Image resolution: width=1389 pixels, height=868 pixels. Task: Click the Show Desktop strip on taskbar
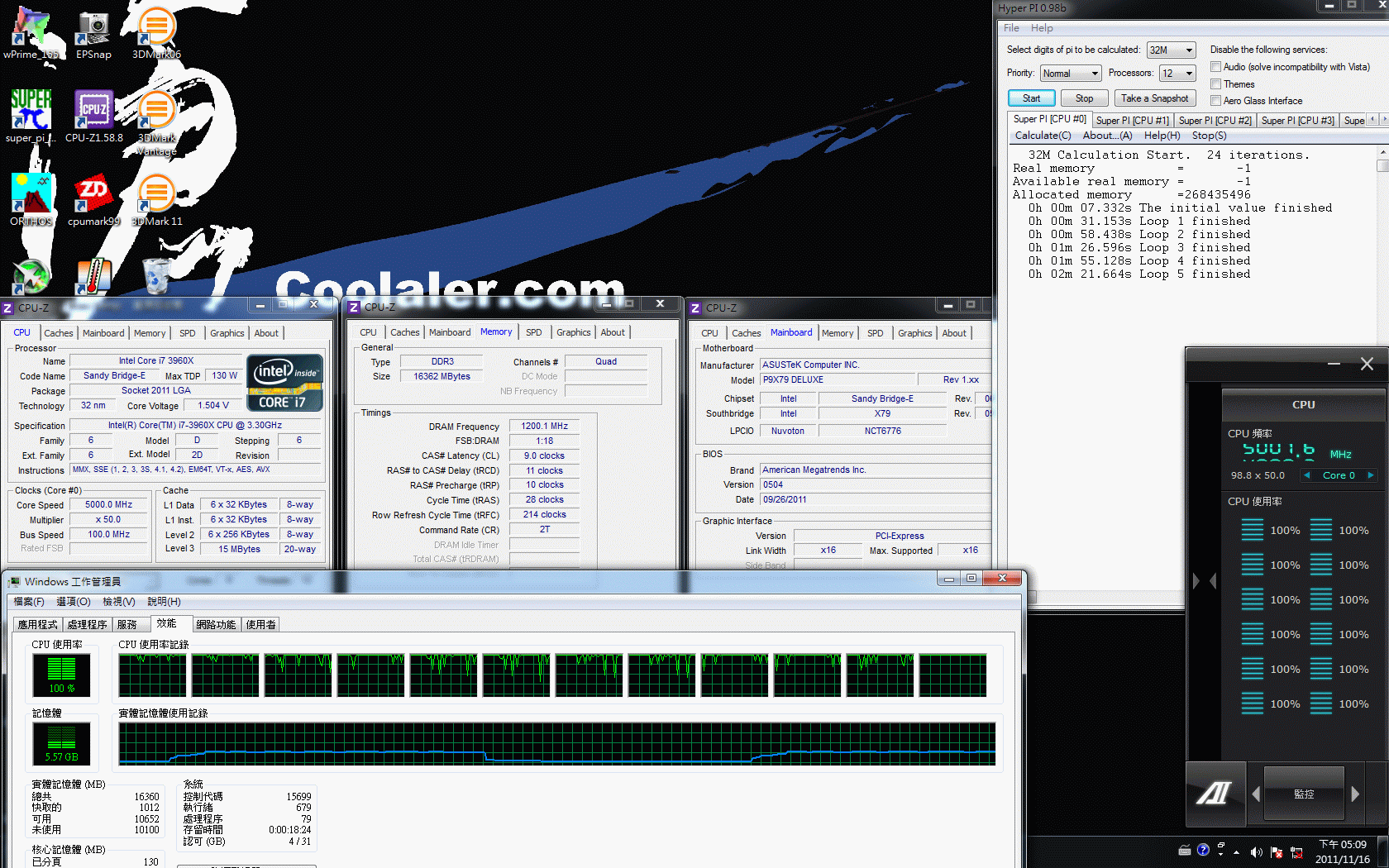pyautogui.click(x=1383, y=851)
